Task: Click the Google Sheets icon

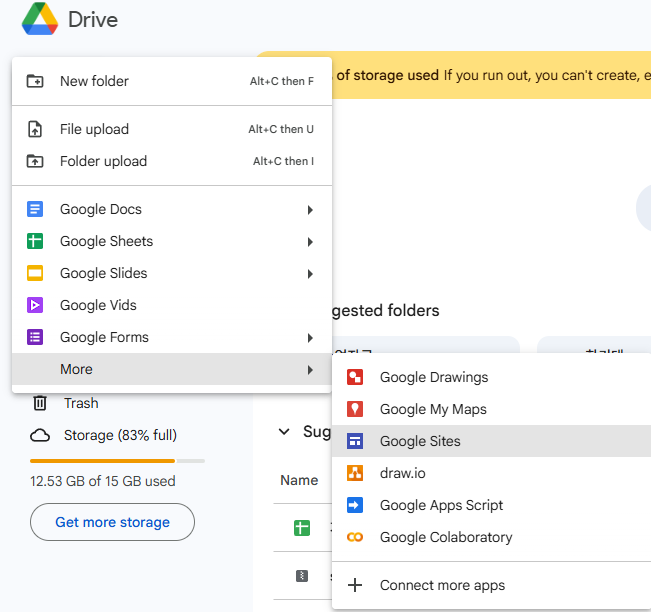Action: coord(35,241)
